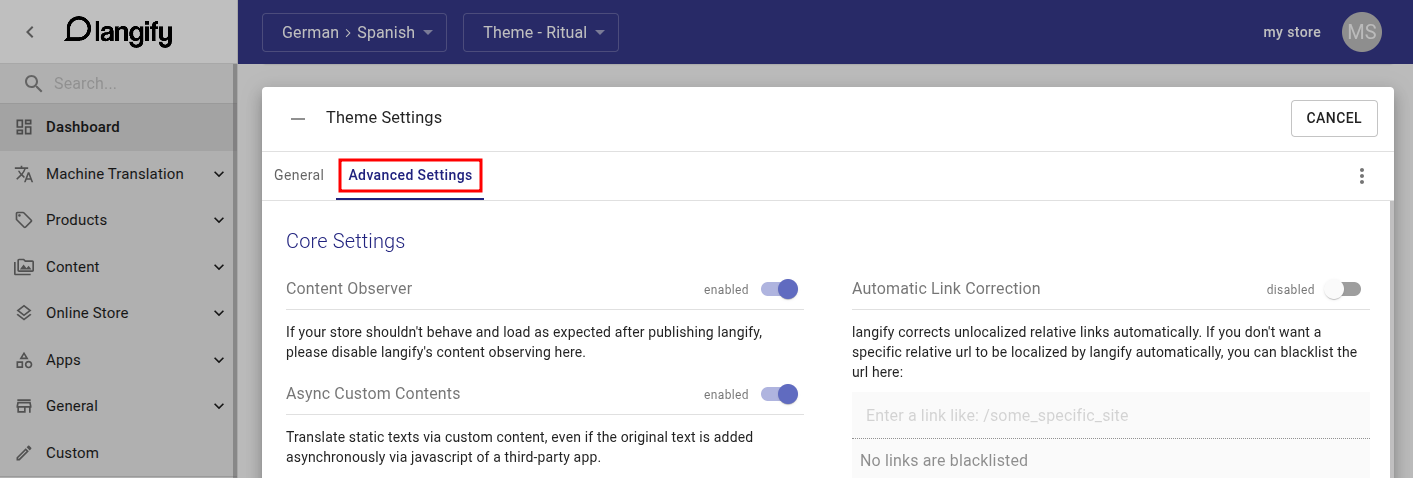Click the search magnifier icon
This screenshot has height=478, width=1413.
33,83
